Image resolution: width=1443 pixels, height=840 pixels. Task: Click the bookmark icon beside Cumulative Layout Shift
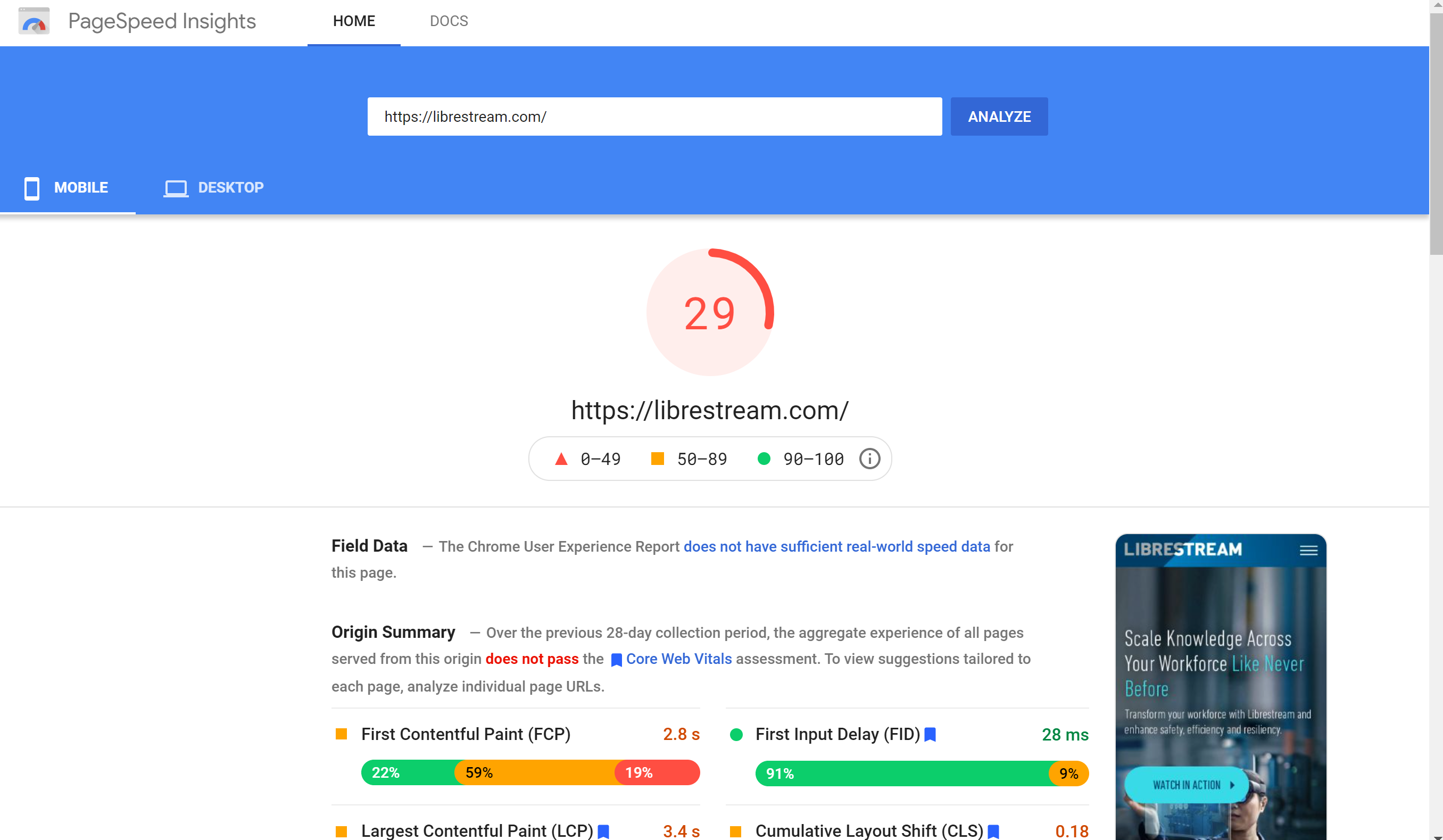coord(993,831)
